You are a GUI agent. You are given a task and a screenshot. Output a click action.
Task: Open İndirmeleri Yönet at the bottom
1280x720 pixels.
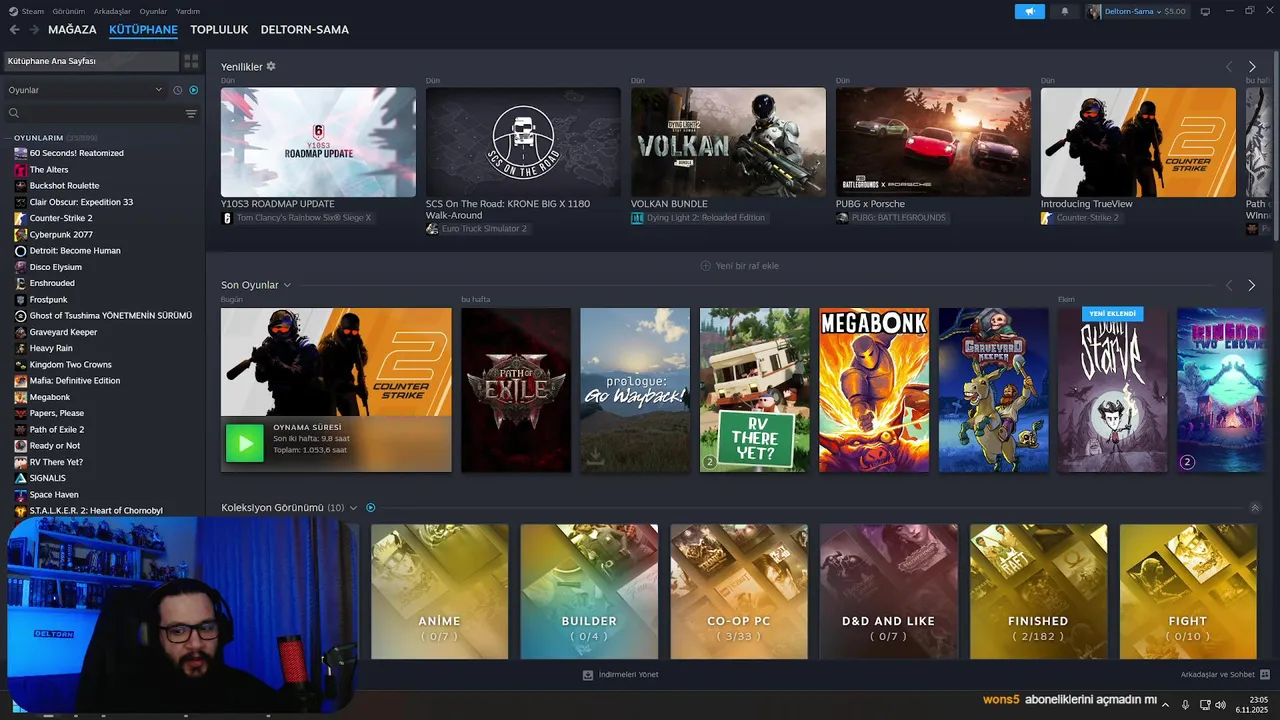(x=621, y=675)
